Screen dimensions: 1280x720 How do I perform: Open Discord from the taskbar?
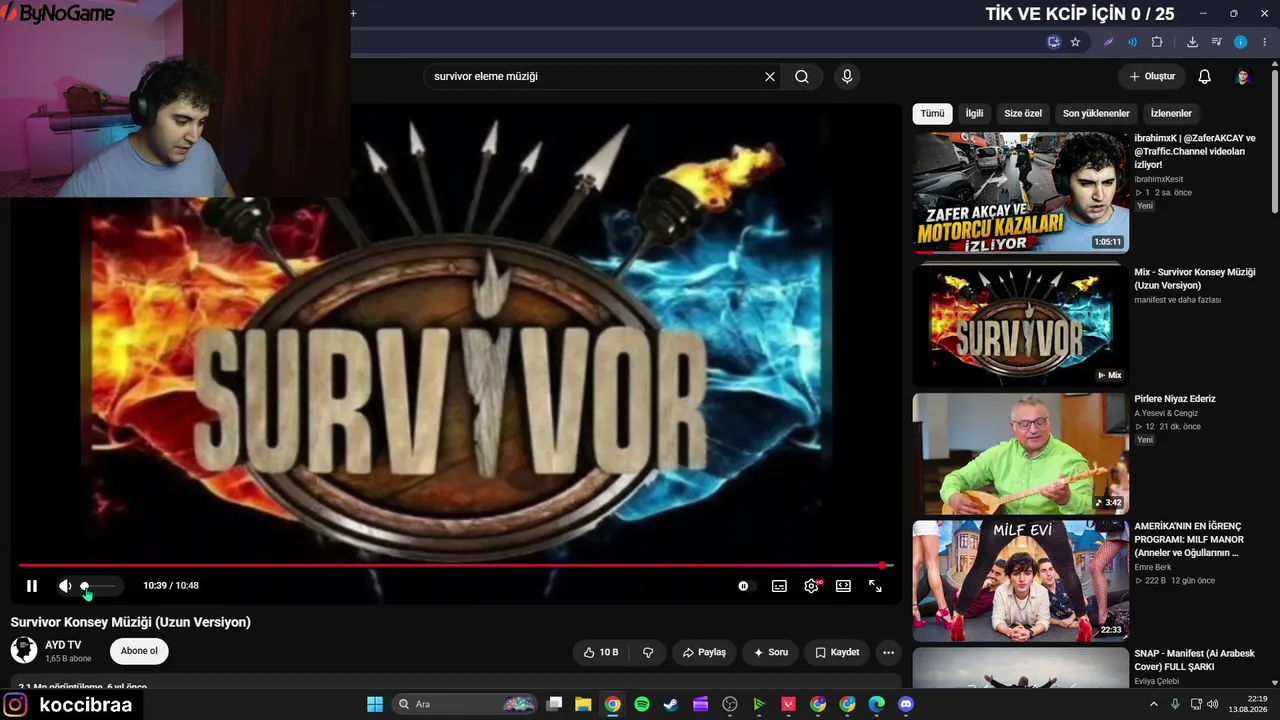[906, 704]
